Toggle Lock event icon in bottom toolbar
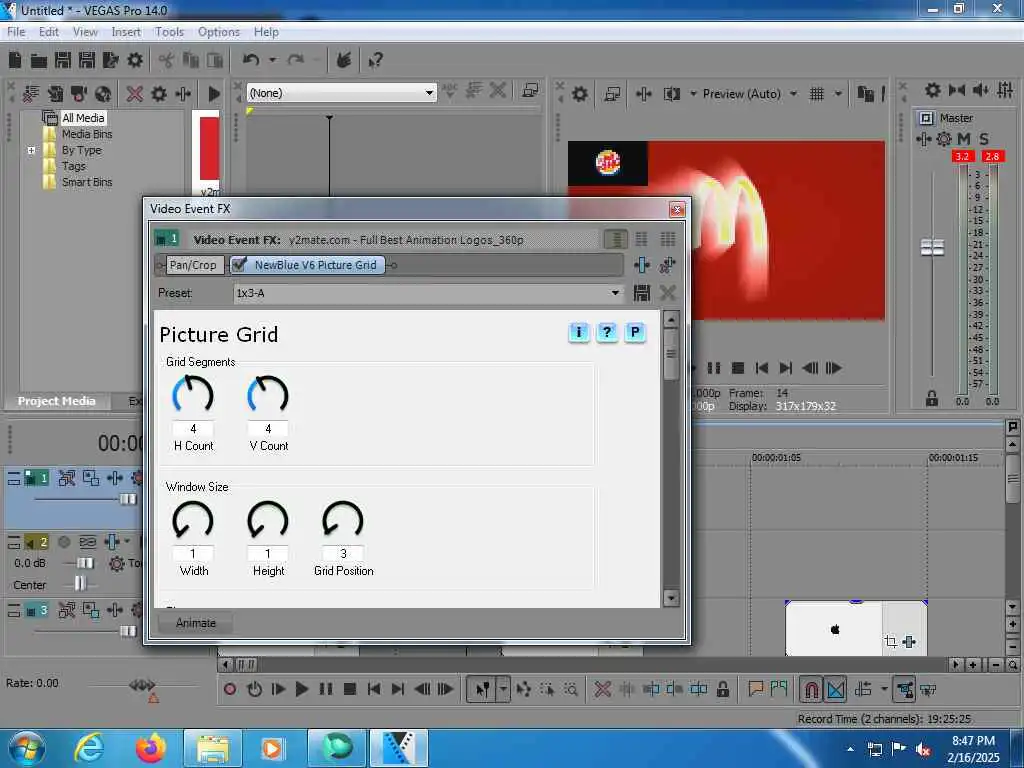The image size is (1024, 768). pos(722,689)
